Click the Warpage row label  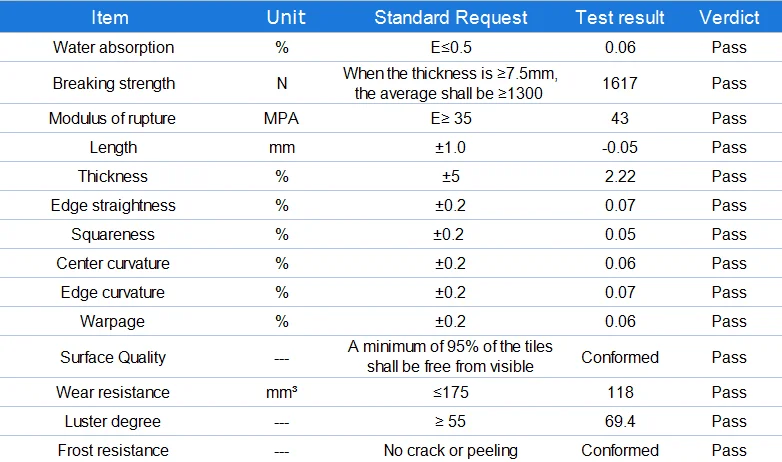pyautogui.click(x=113, y=321)
